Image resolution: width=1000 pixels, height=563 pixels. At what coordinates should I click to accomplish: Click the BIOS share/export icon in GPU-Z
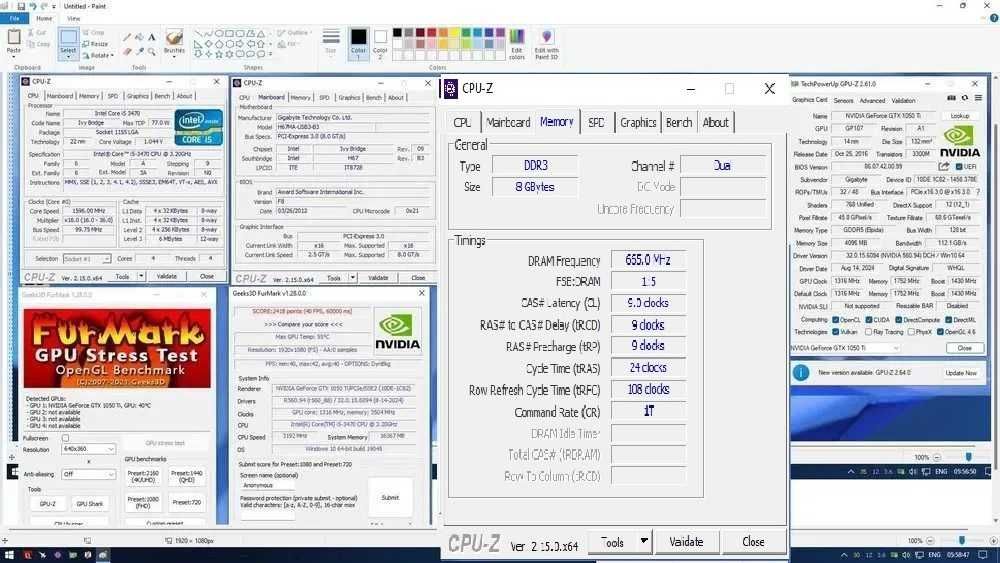click(x=943, y=166)
